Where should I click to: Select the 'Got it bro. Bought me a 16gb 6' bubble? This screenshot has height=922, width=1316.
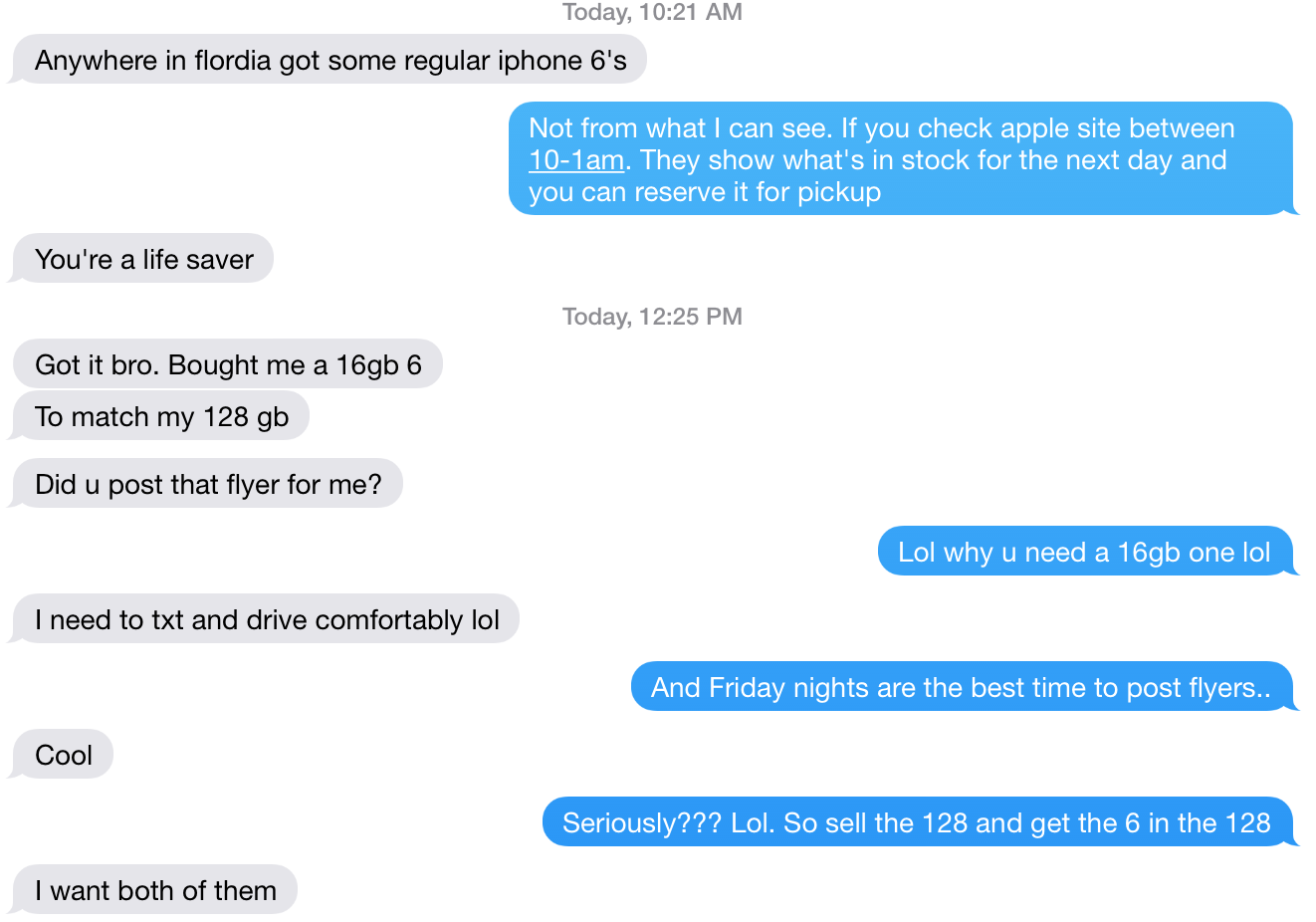pyautogui.click(x=227, y=364)
